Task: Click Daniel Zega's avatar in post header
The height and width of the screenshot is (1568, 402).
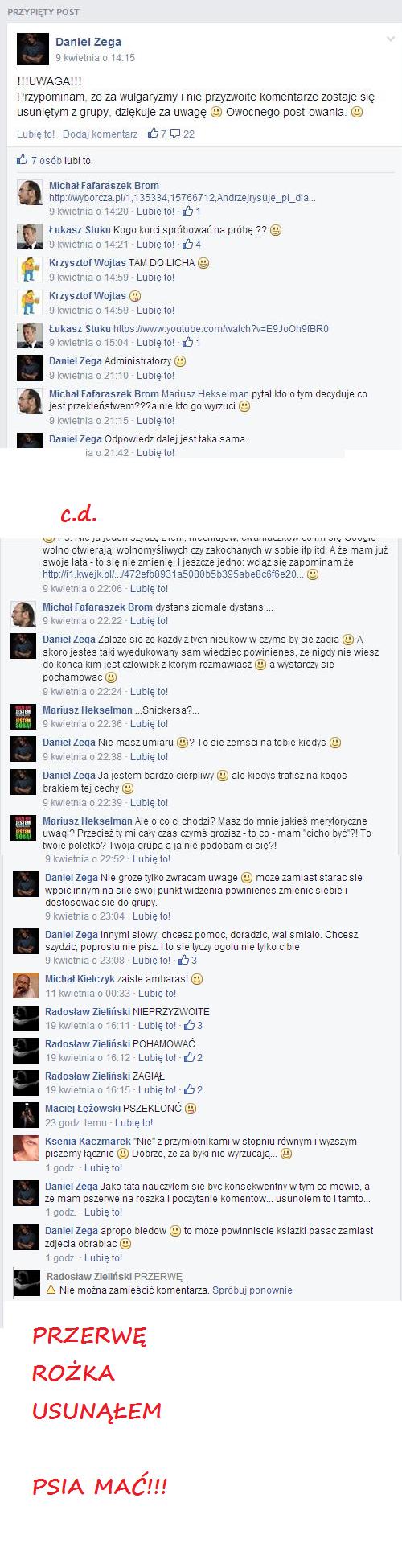Action: click(32, 49)
